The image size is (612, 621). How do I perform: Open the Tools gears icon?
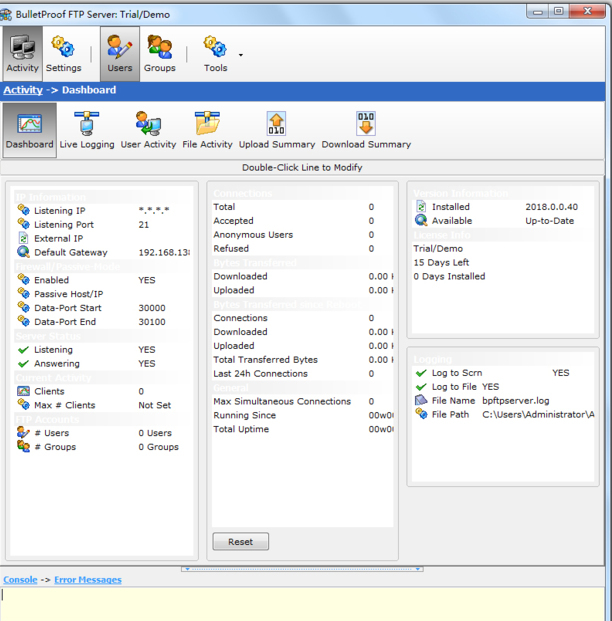click(215, 53)
